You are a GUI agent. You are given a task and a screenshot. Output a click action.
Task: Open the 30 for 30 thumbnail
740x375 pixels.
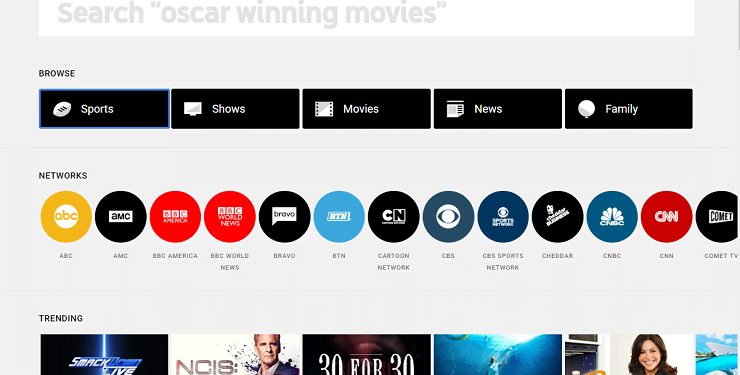[367, 355]
